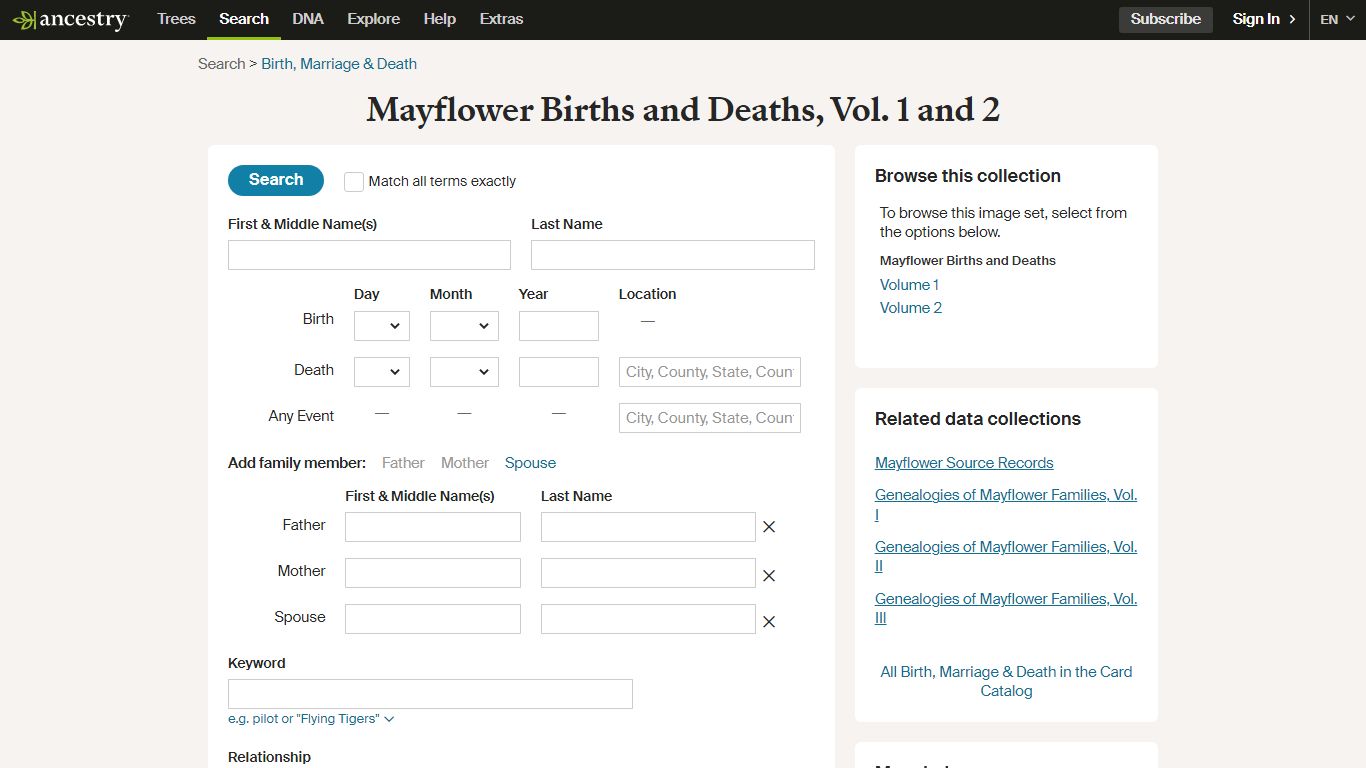1366x768 pixels.
Task: Focus the Death Location field
Action: [x=710, y=372]
